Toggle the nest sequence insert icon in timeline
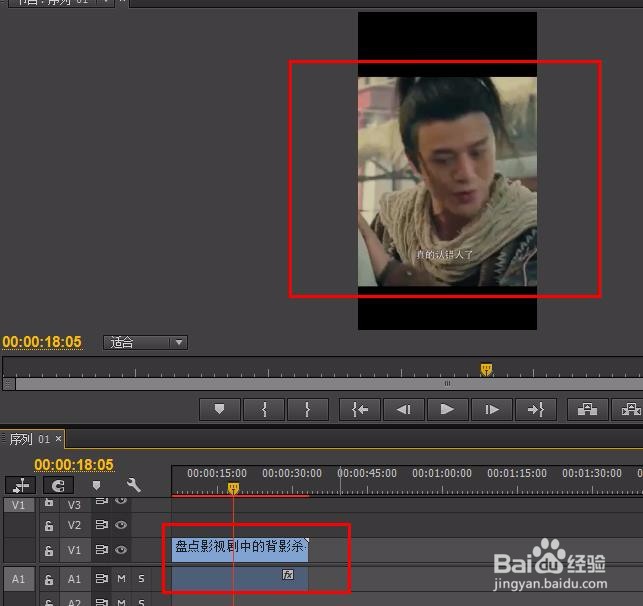This screenshot has height=606, width=643. coord(21,485)
